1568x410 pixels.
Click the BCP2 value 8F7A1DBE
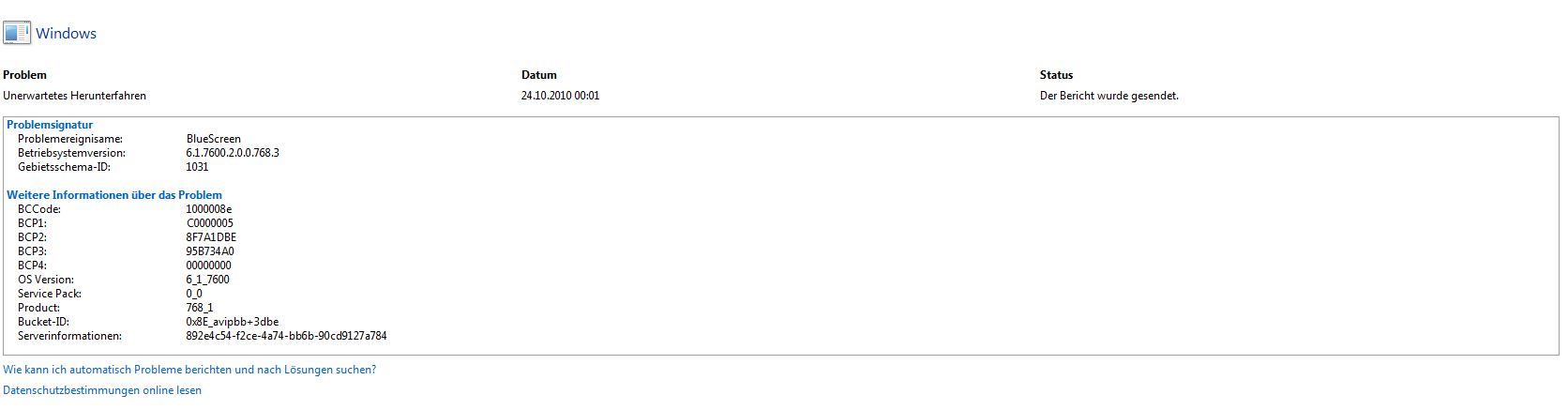211,237
